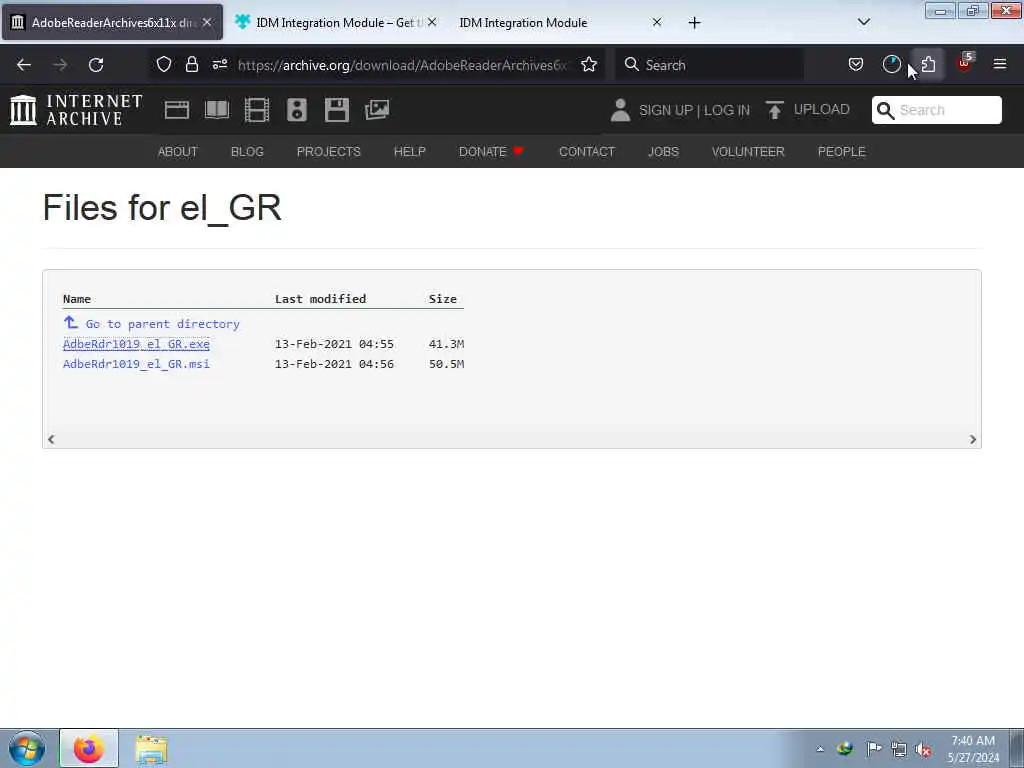Click SIGN UP link

(665, 110)
